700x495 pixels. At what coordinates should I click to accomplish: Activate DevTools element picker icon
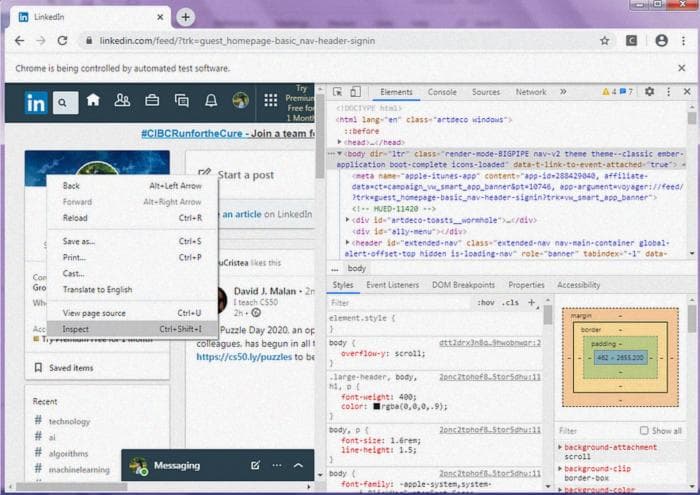(338, 92)
